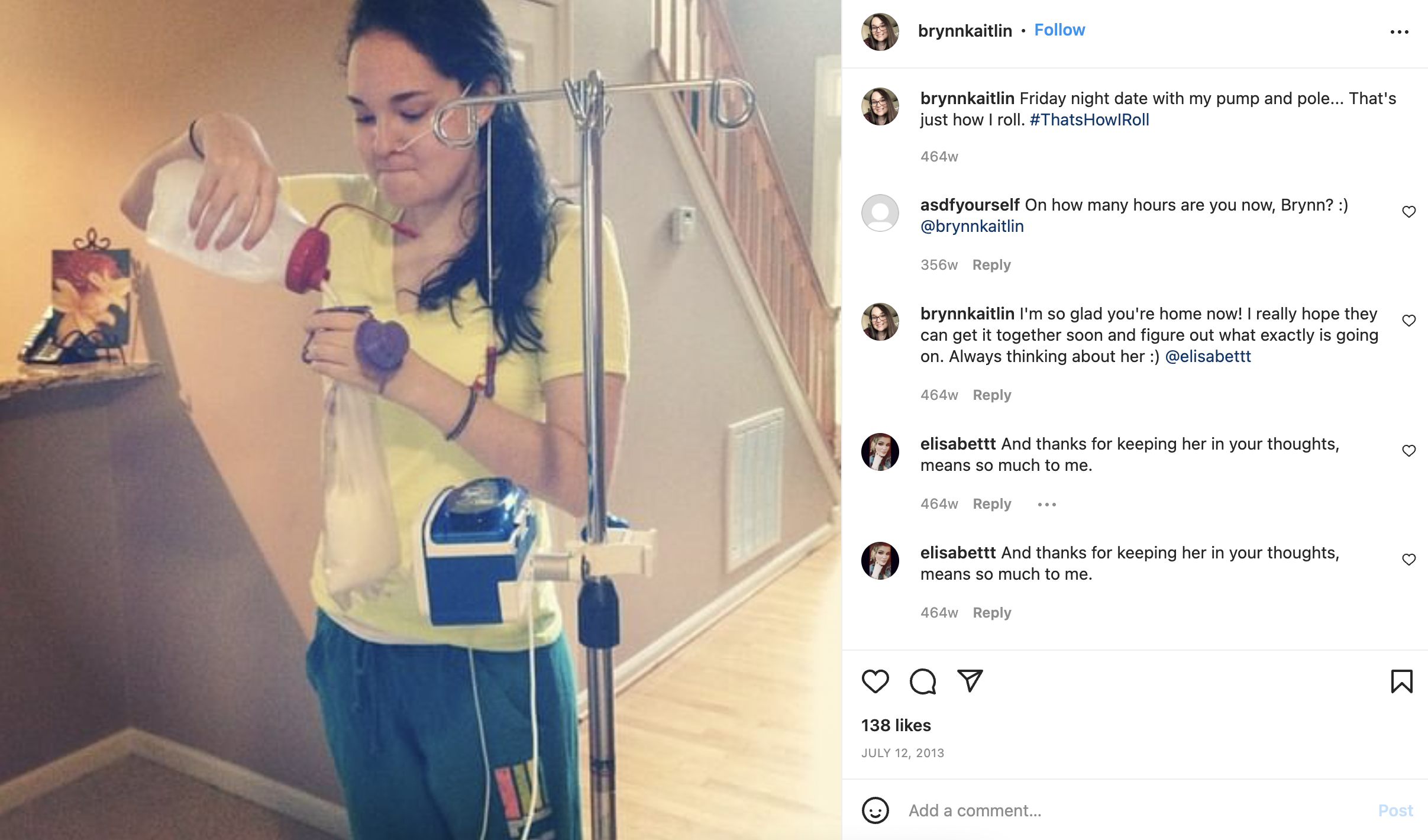Reply to asdfyourself's comment
1428x840 pixels.
[x=991, y=265]
